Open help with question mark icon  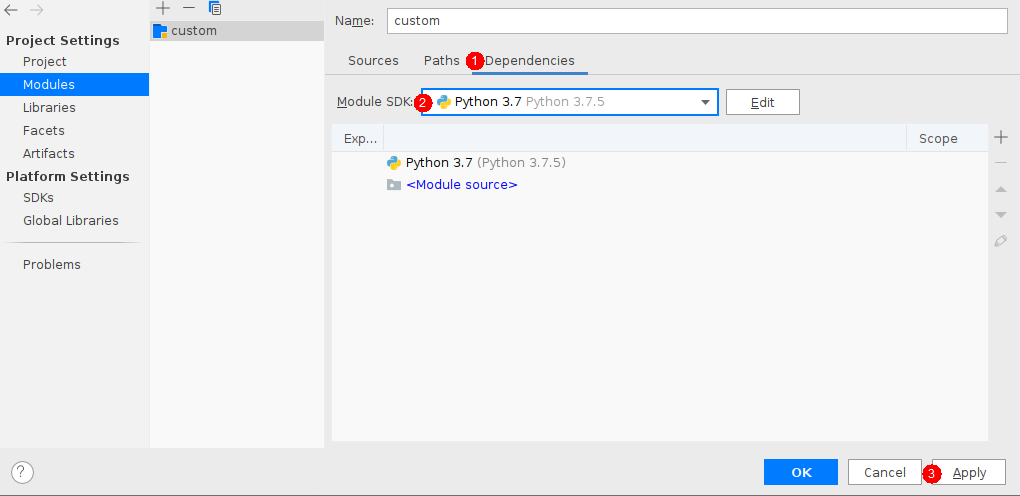(x=22, y=473)
